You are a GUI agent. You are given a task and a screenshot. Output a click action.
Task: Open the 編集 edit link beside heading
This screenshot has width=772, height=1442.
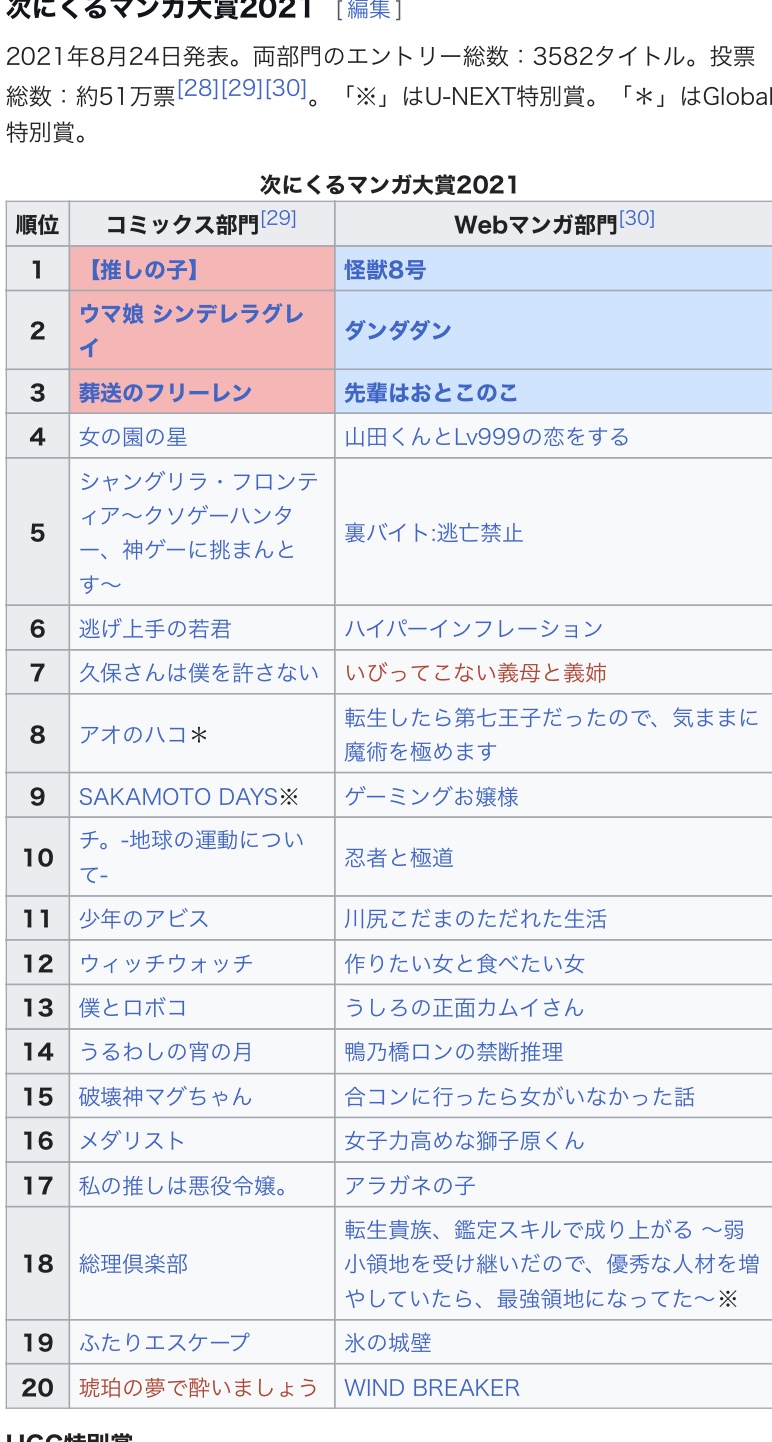click(368, 10)
